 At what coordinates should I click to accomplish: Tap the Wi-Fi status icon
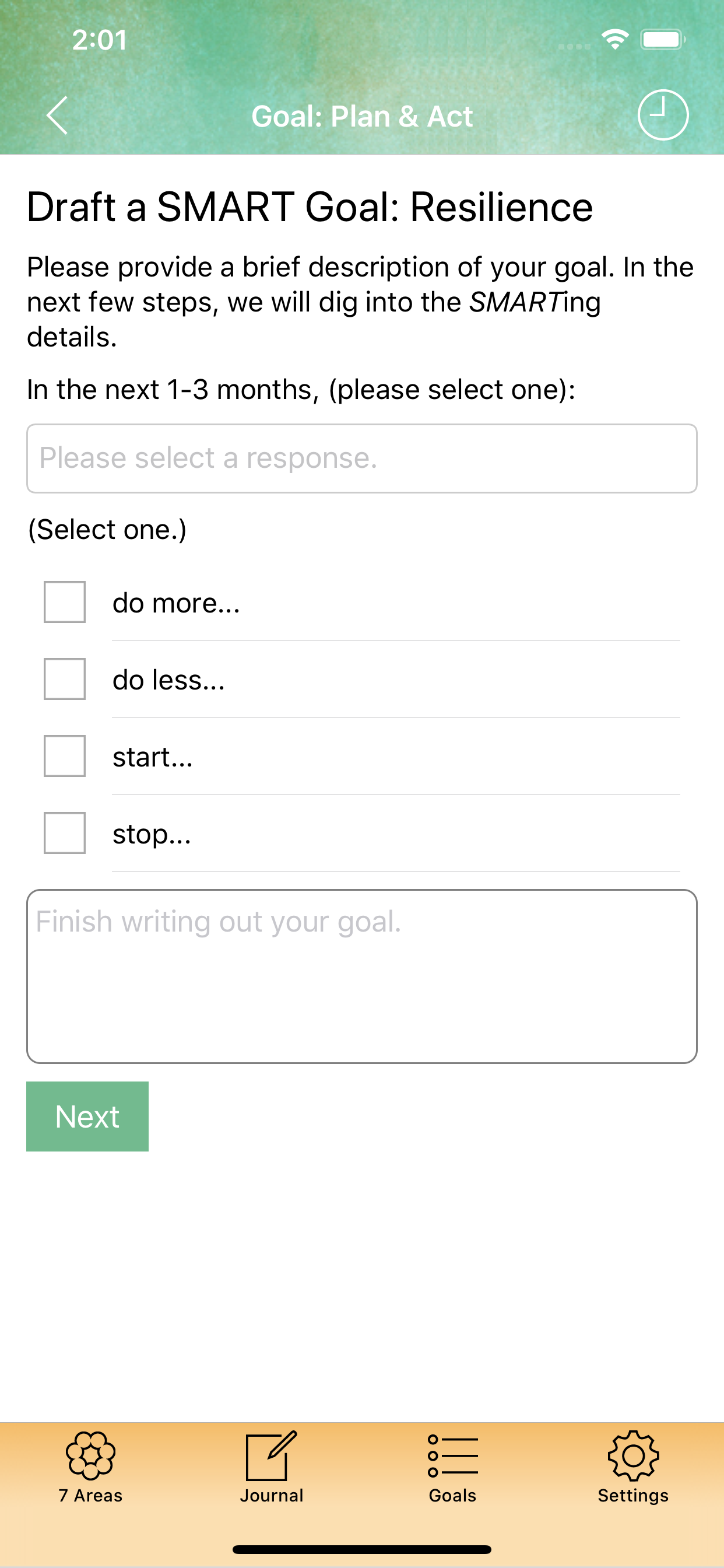[614, 40]
